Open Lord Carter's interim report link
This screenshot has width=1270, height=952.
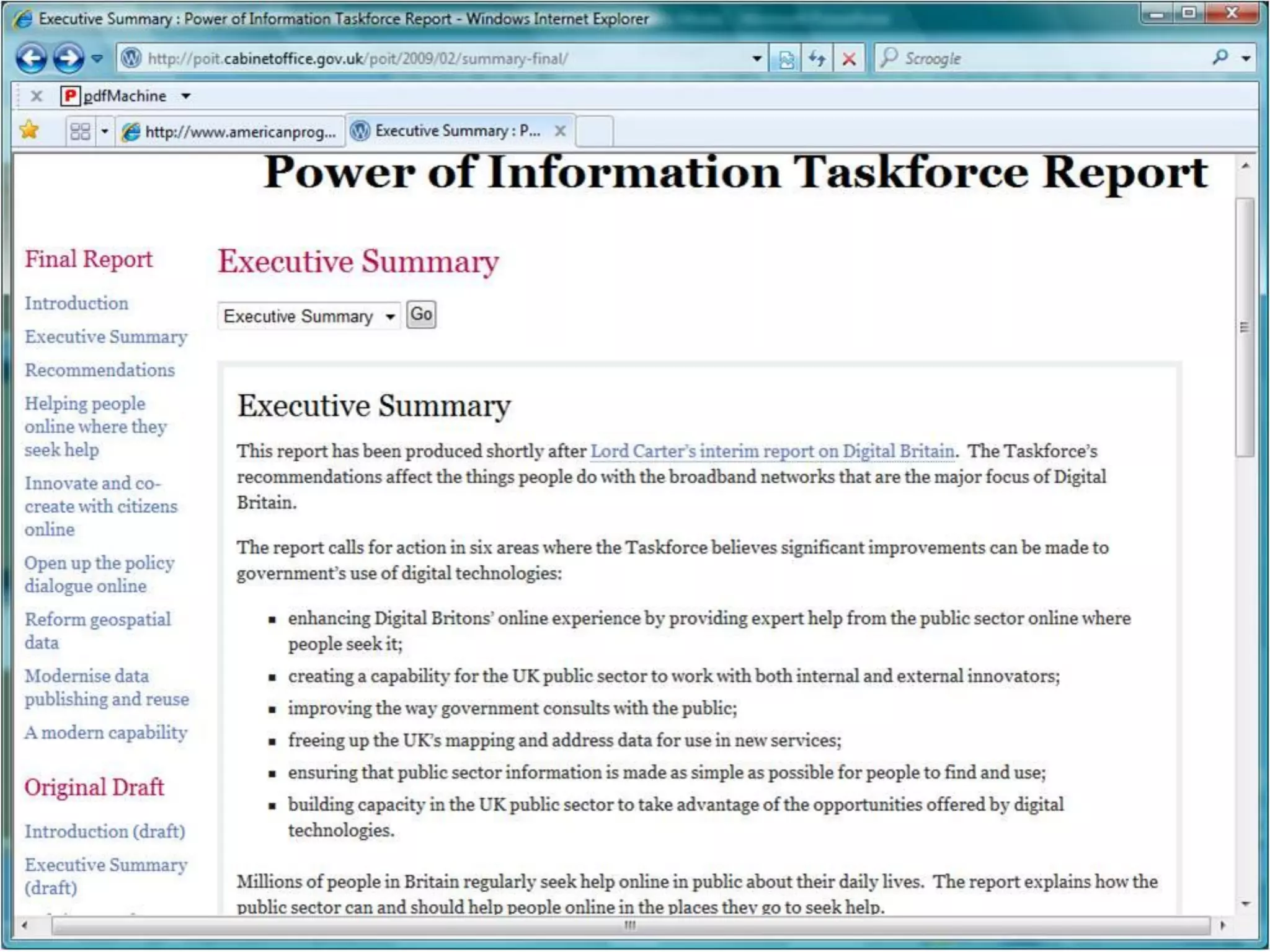pyautogui.click(x=772, y=451)
